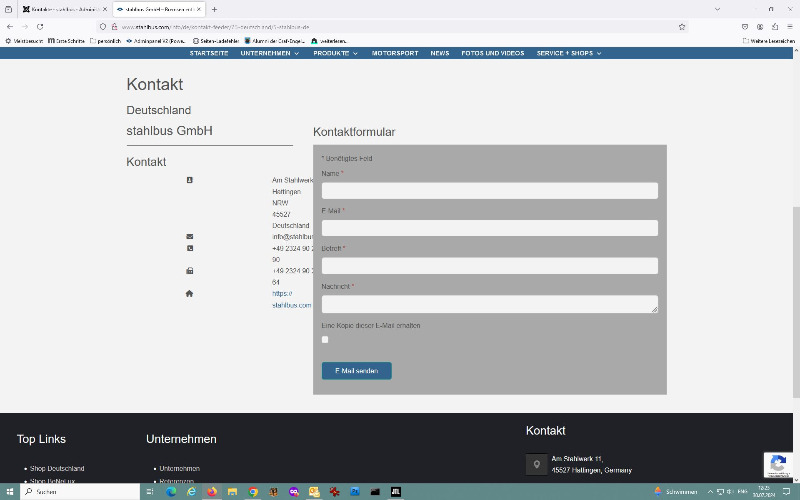Open the tab overview icon at far left
The height and width of the screenshot is (500, 800).
tap(8, 9)
